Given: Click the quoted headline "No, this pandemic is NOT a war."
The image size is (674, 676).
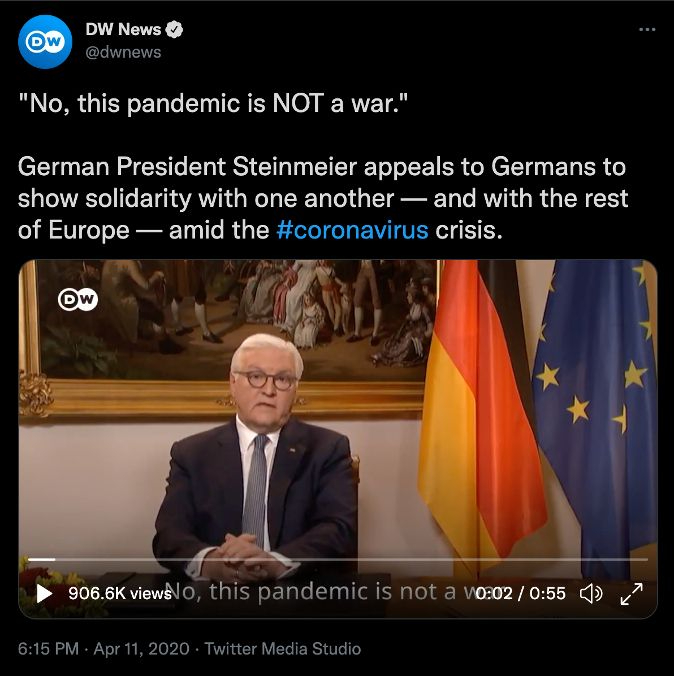Looking at the screenshot, I should (x=213, y=103).
